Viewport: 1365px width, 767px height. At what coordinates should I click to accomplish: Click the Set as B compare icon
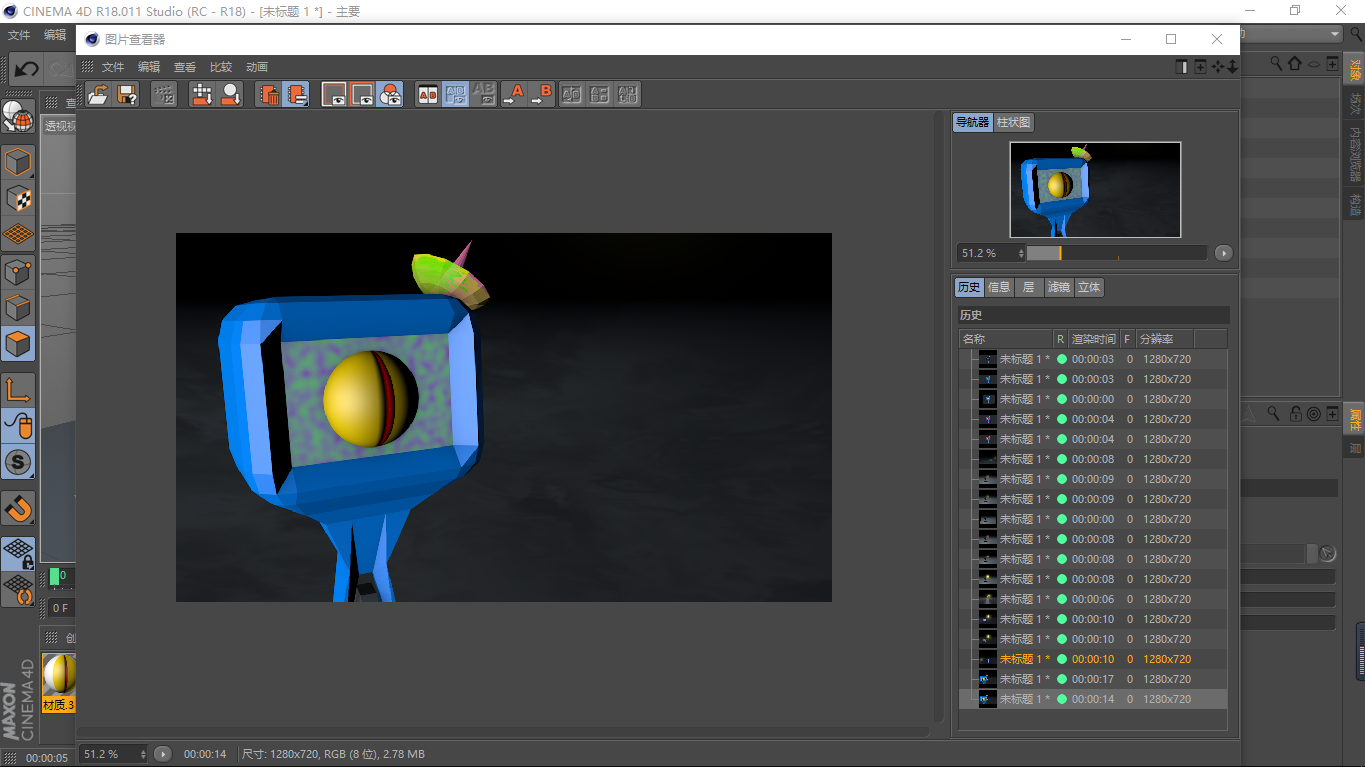point(541,95)
